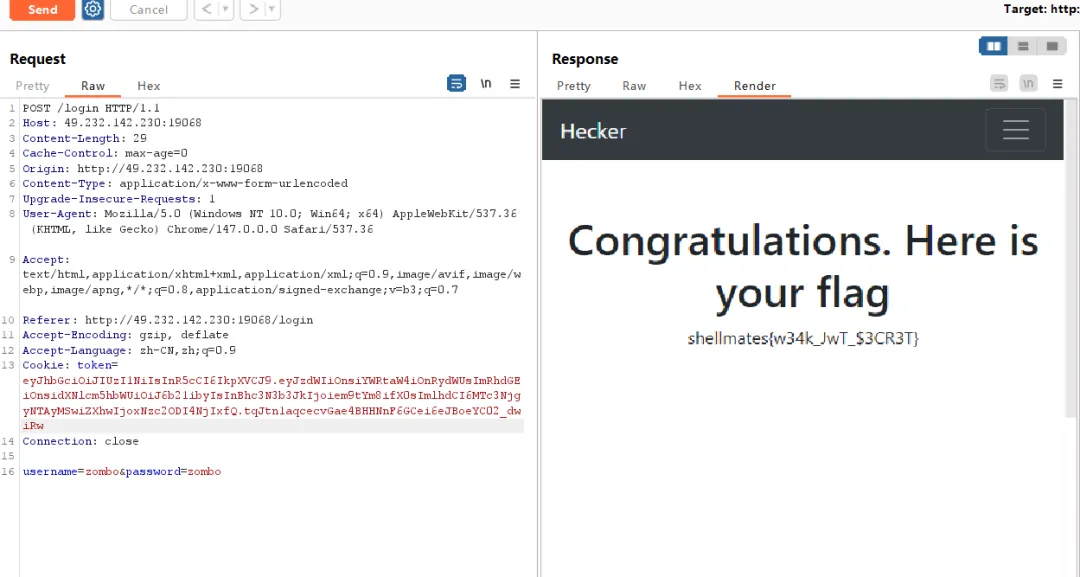The image size is (1080, 577).
Task: Switch Request panel to Pretty tab
Action: pos(32,86)
